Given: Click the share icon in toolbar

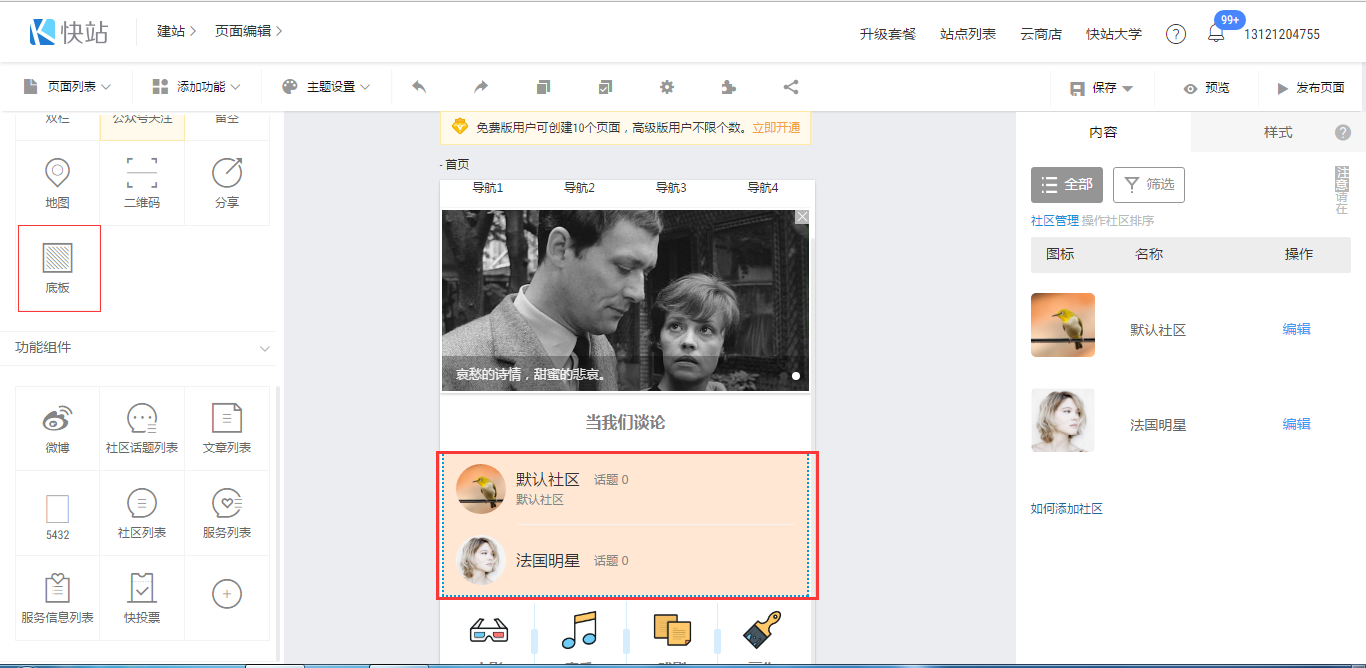Looking at the screenshot, I should point(791,87).
